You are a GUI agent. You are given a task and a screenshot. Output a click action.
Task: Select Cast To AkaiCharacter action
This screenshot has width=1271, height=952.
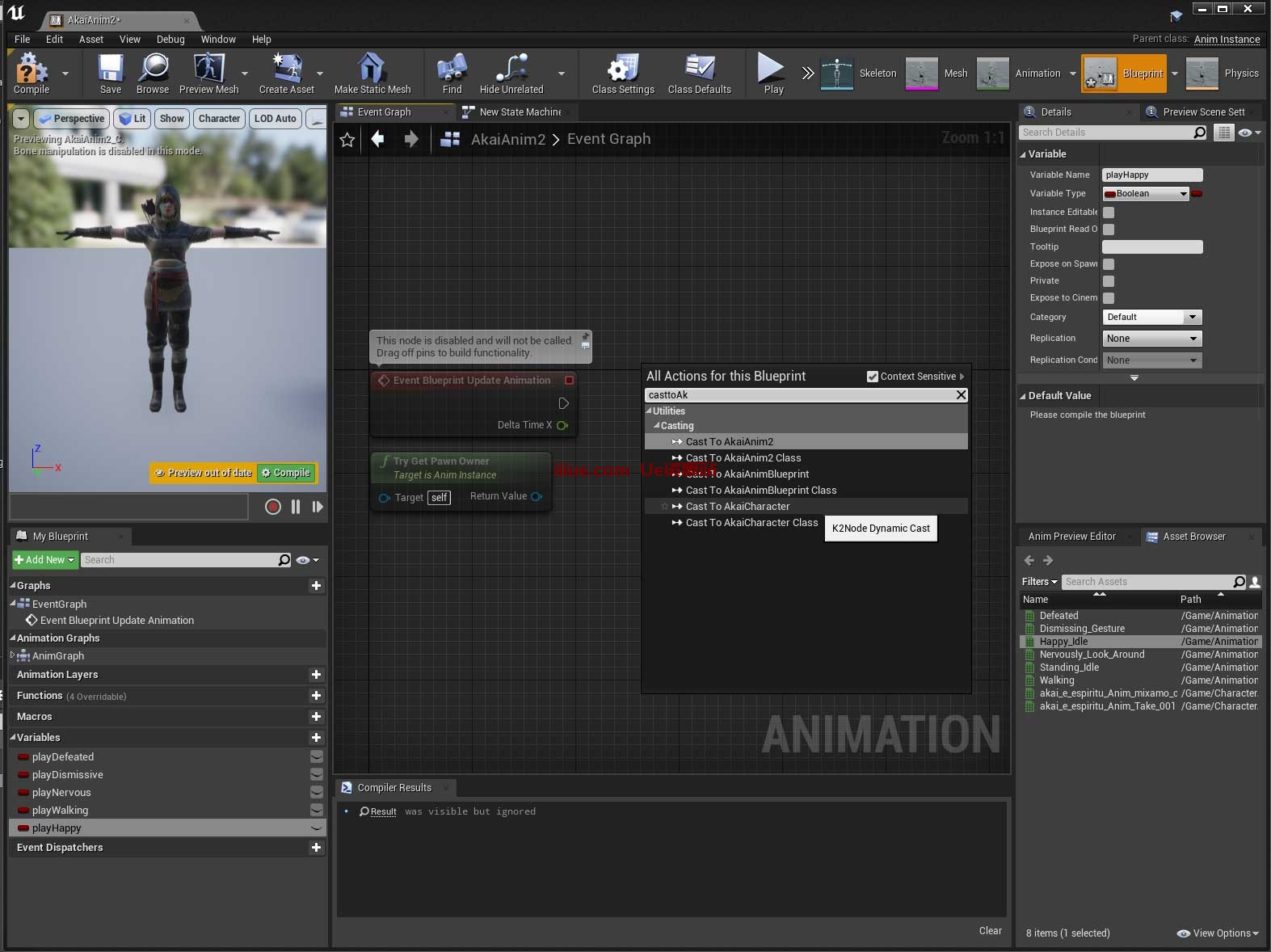(737, 507)
